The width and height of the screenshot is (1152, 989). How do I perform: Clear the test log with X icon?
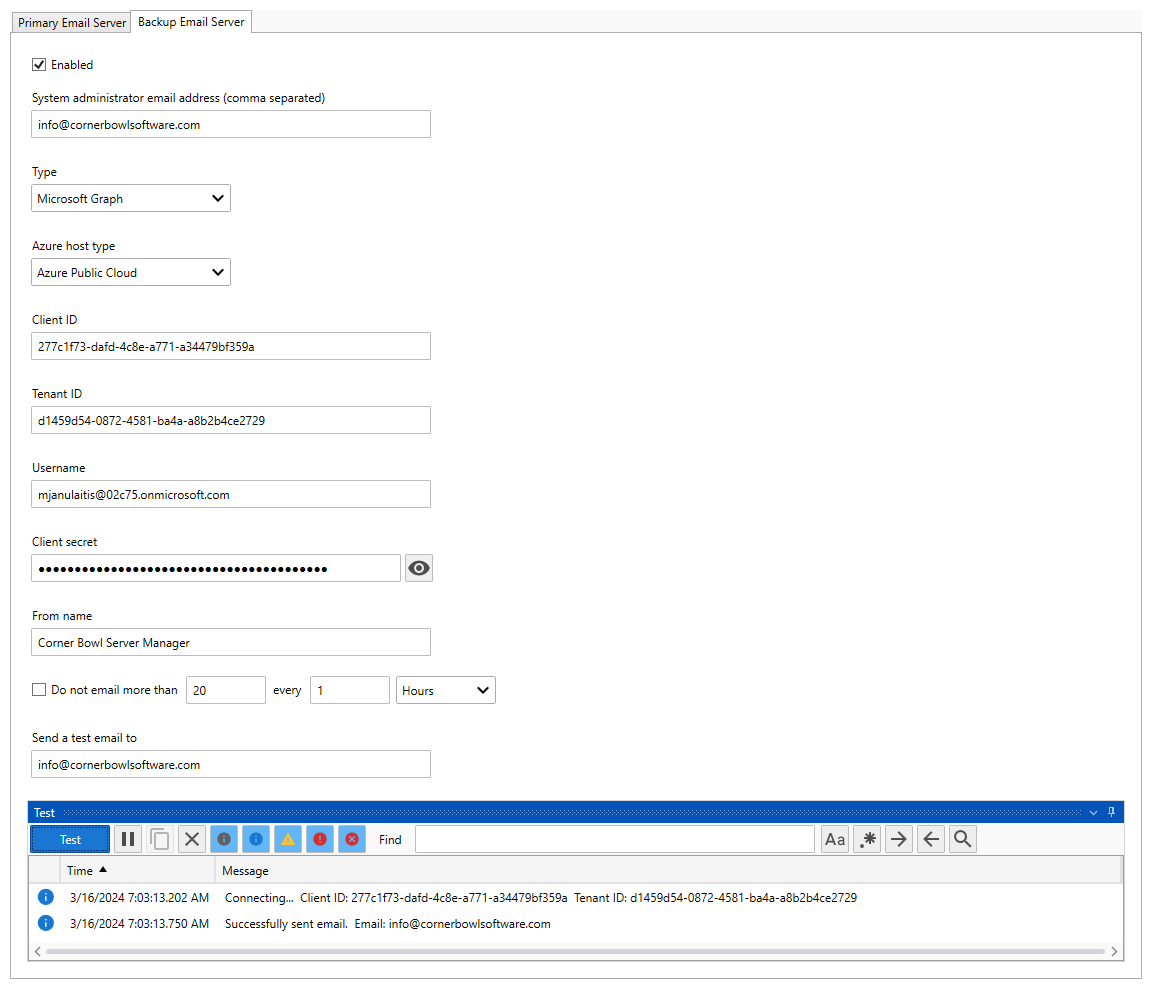pyautogui.click(x=192, y=839)
